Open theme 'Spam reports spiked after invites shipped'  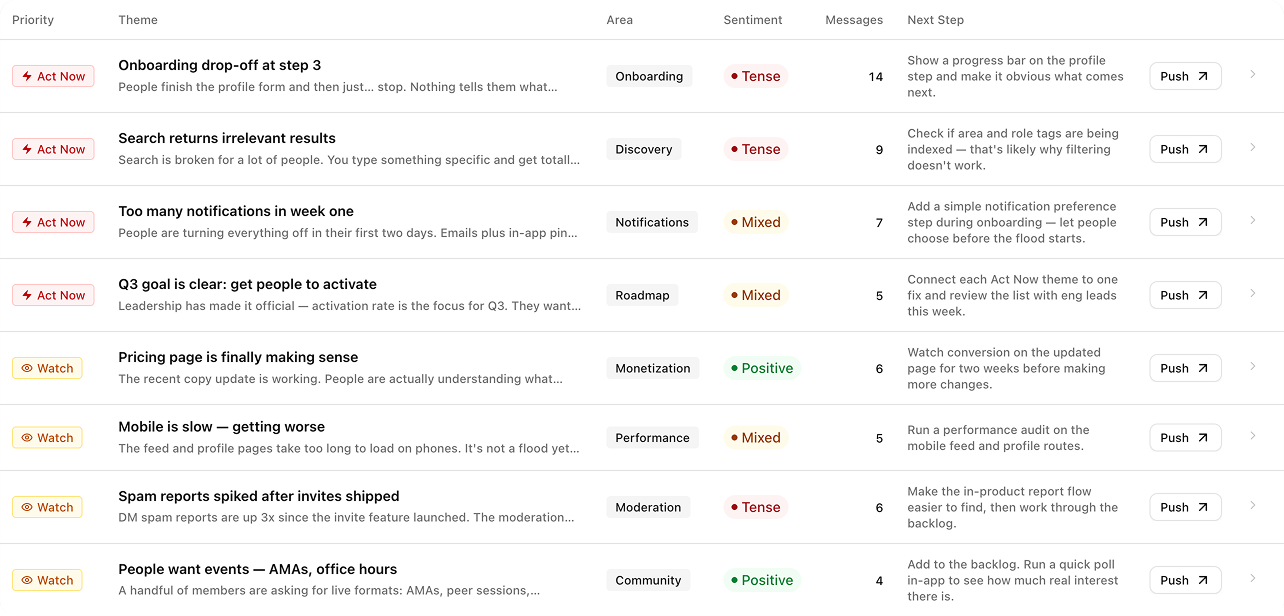point(259,496)
